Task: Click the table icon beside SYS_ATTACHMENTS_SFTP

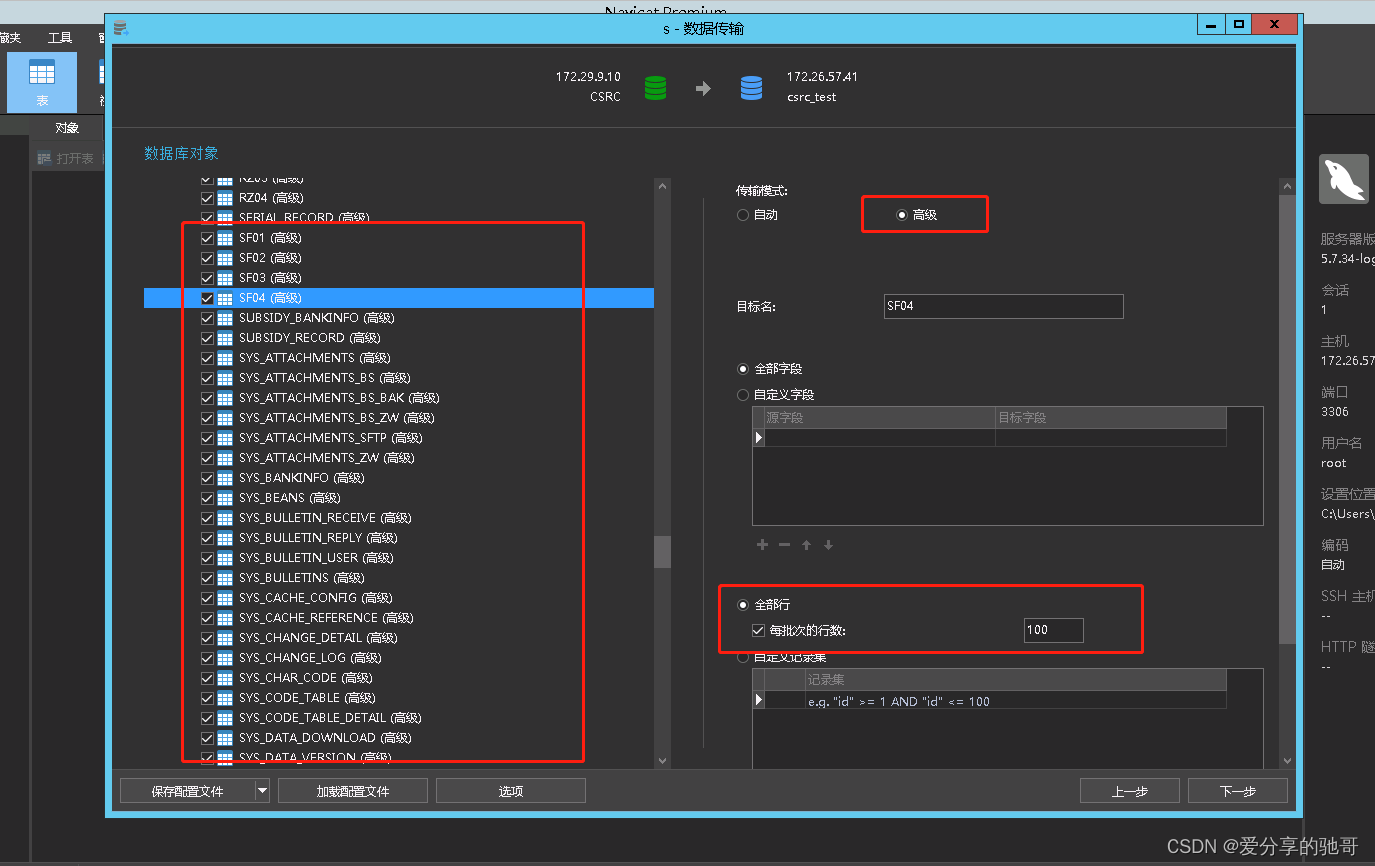Action: [225, 438]
